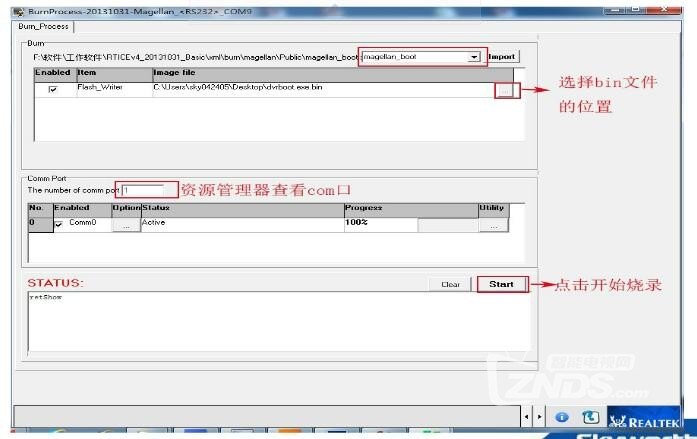Clear the status log
This screenshot has width=697, height=439.
(450, 284)
